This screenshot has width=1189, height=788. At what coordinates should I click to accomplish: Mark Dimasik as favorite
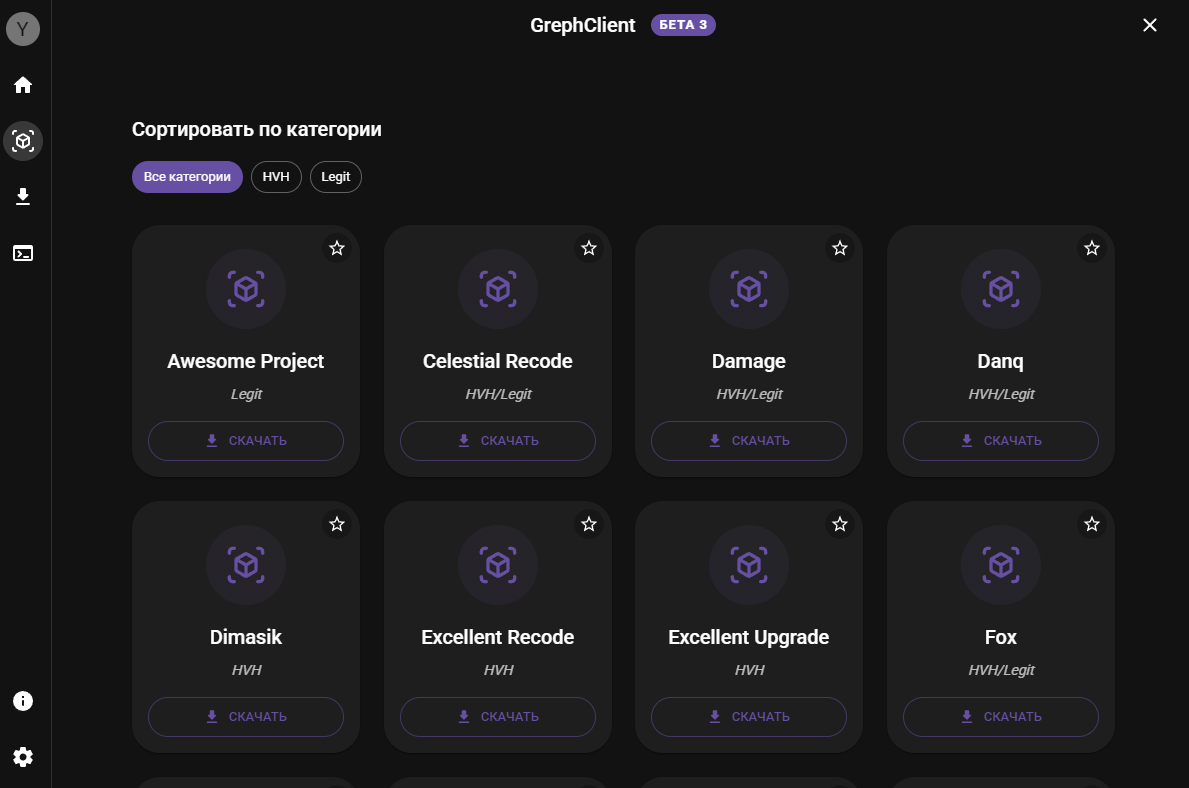pos(337,524)
